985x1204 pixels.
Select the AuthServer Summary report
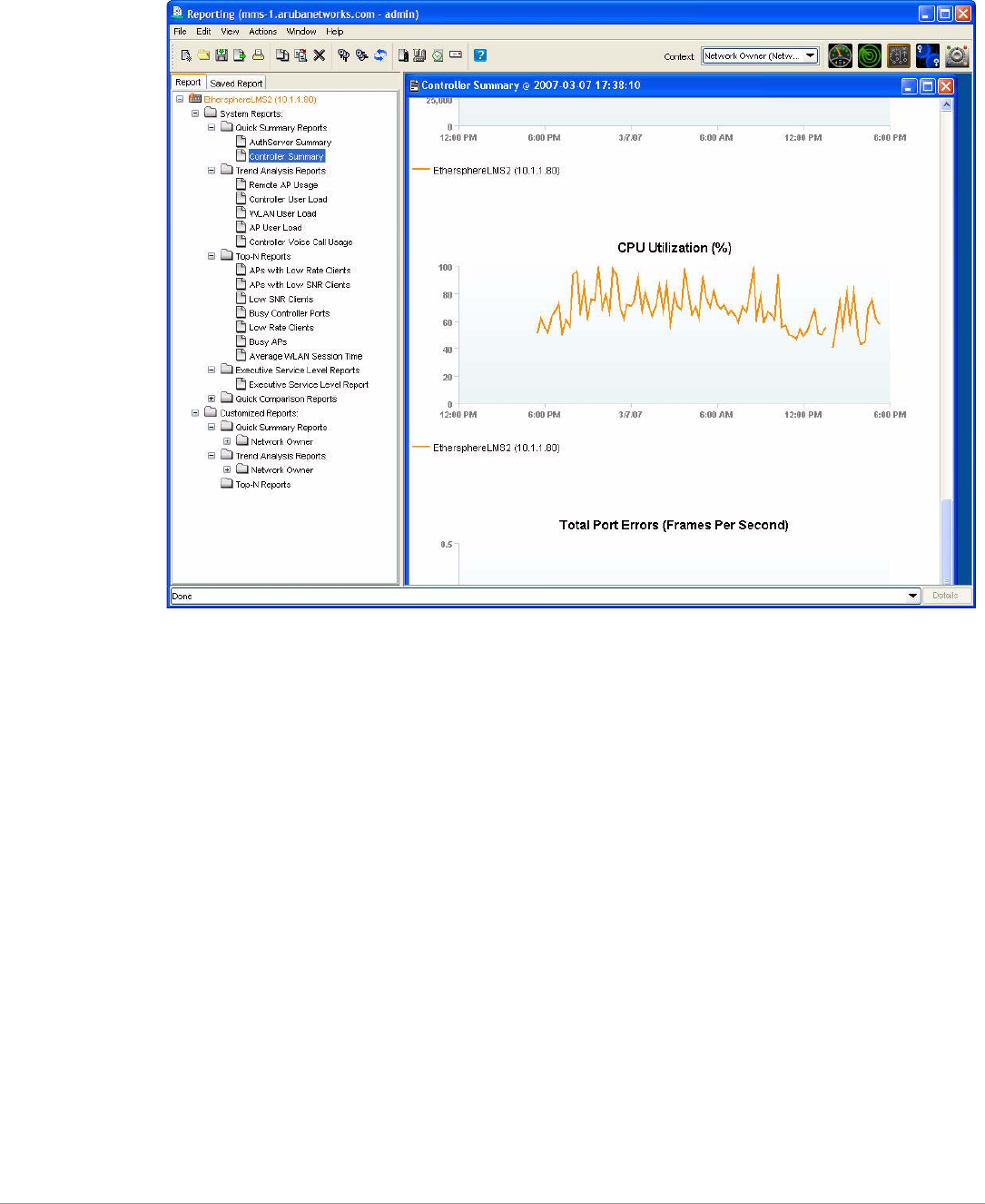290,143
